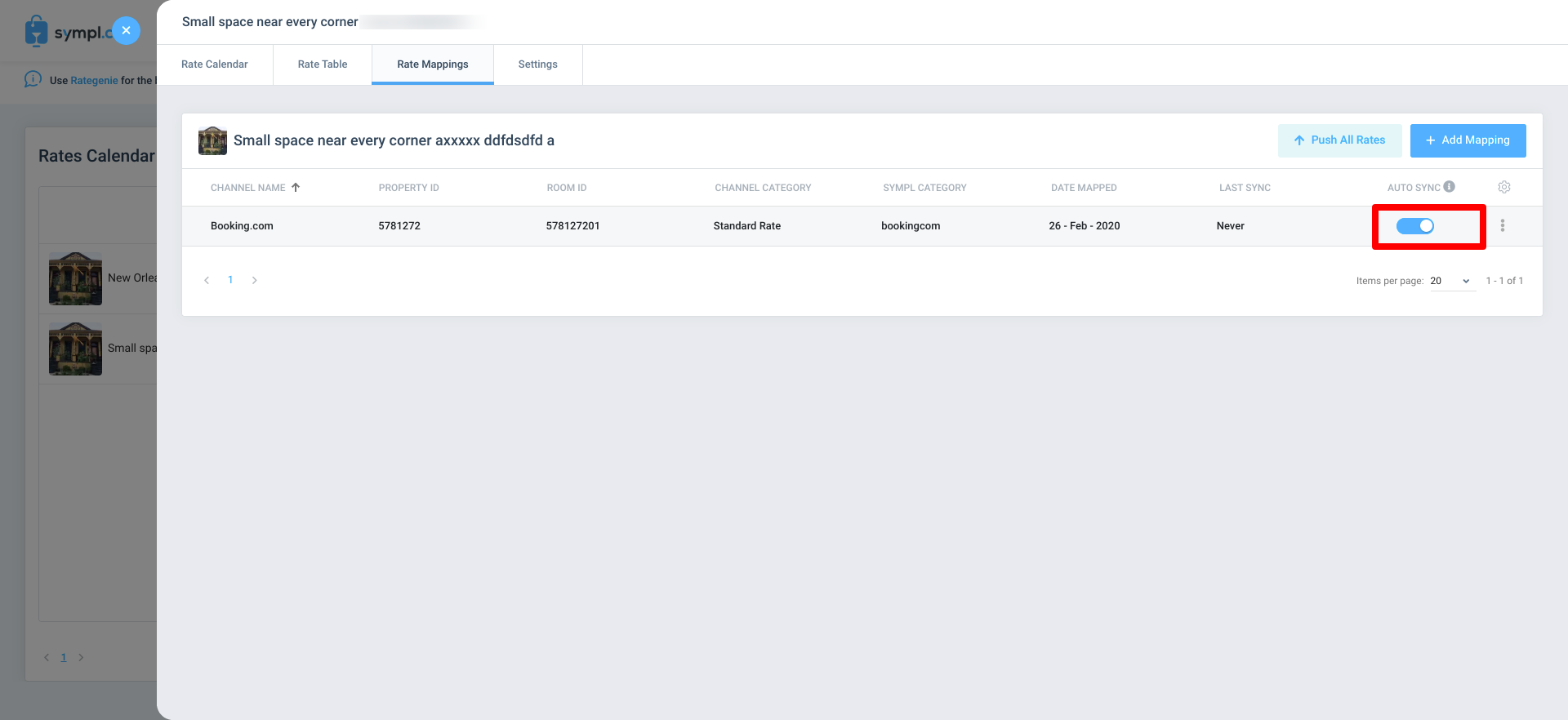Click the Never last sync cell
The image size is (1568, 720).
[x=1231, y=226]
